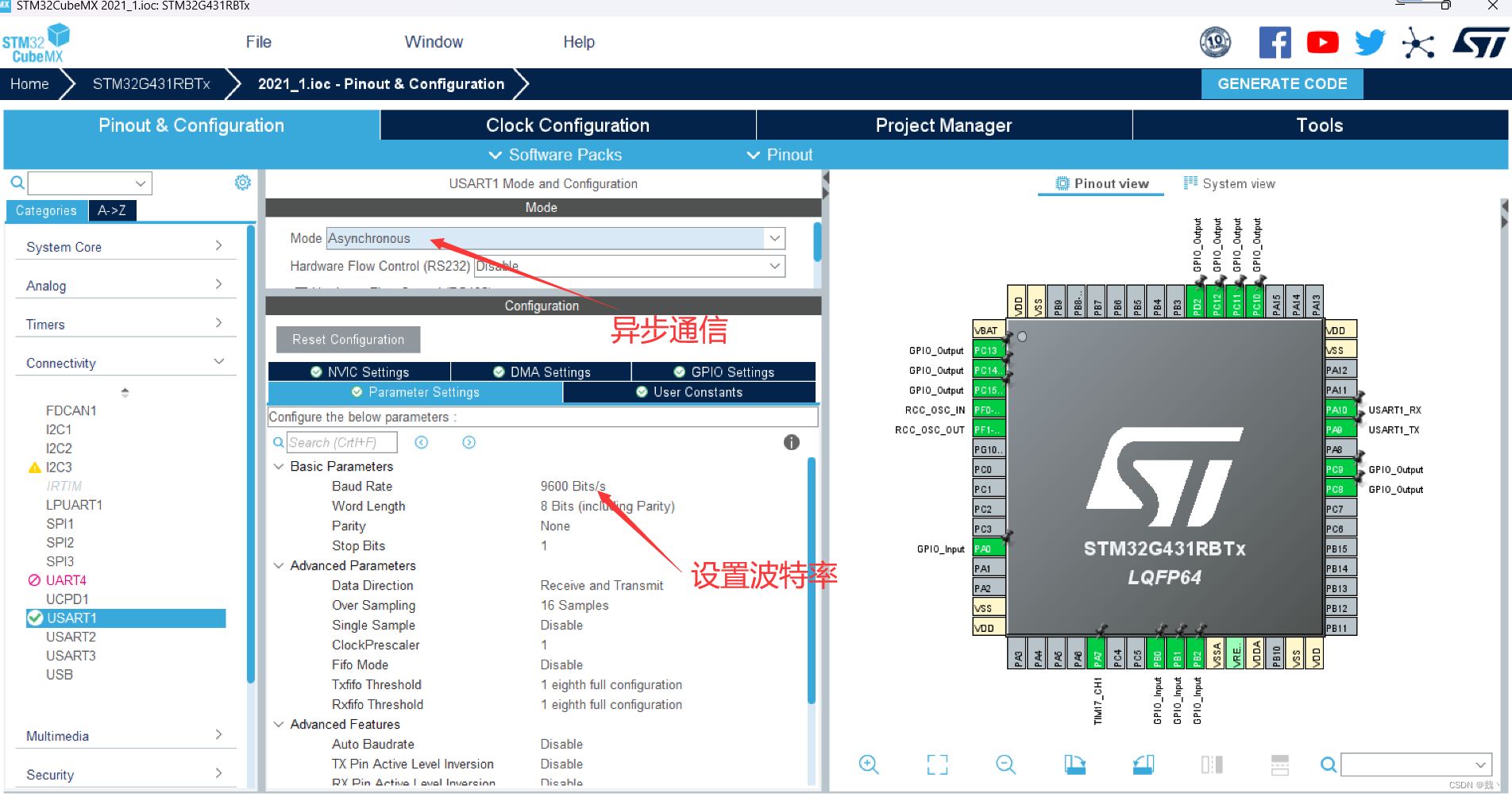Image resolution: width=1512 pixels, height=797 pixels.
Task: Click the STM32CubeMX logo
Action: pyautogui.click(x=37, y=43)
